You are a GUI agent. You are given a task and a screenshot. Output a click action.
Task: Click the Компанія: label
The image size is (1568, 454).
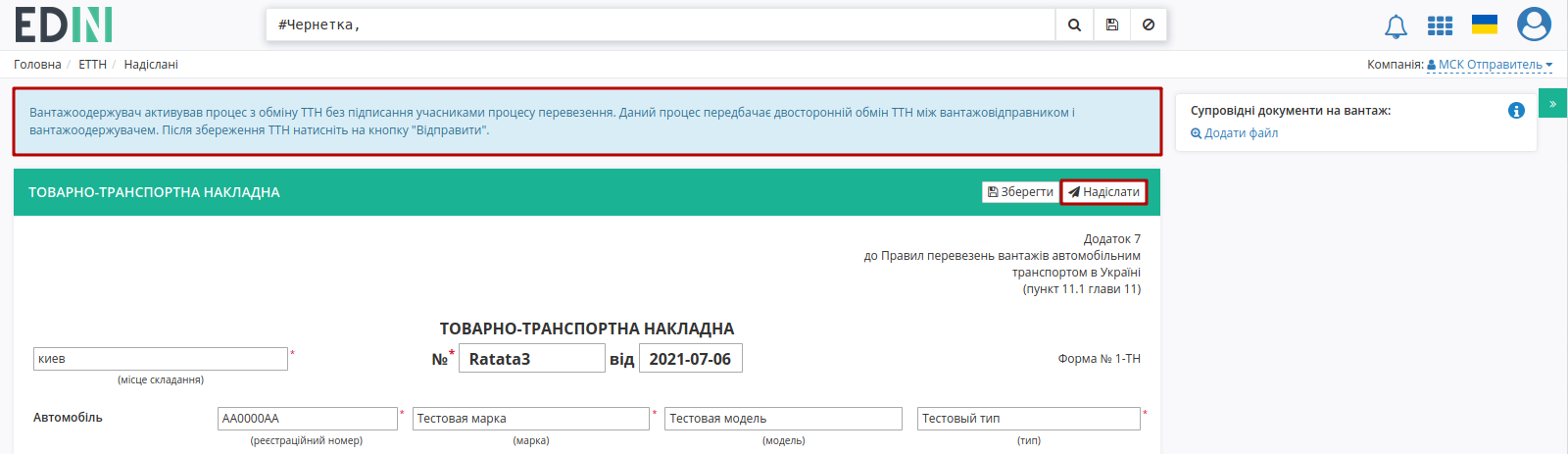click(x=1396, y=65)
